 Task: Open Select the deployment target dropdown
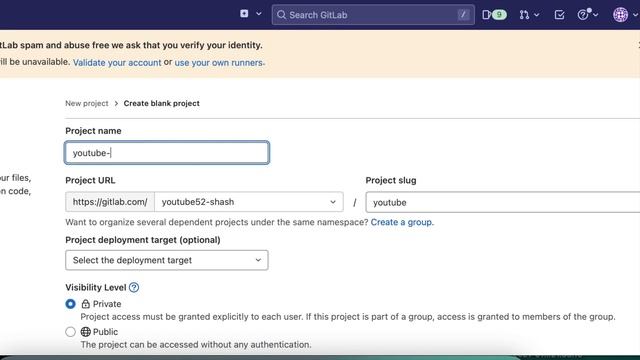point(167,260)
